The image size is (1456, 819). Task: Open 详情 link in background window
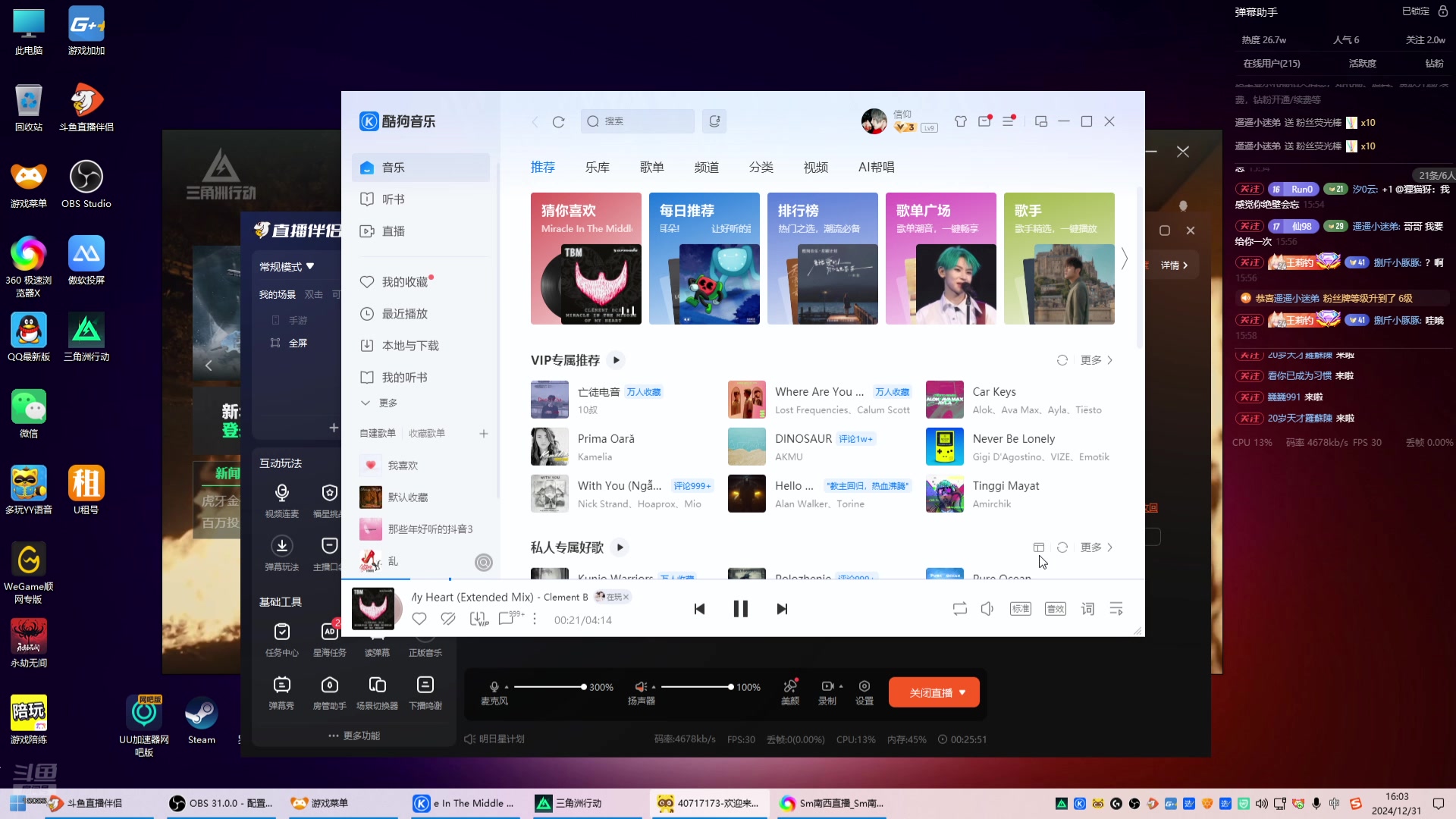click(1175, 265)
